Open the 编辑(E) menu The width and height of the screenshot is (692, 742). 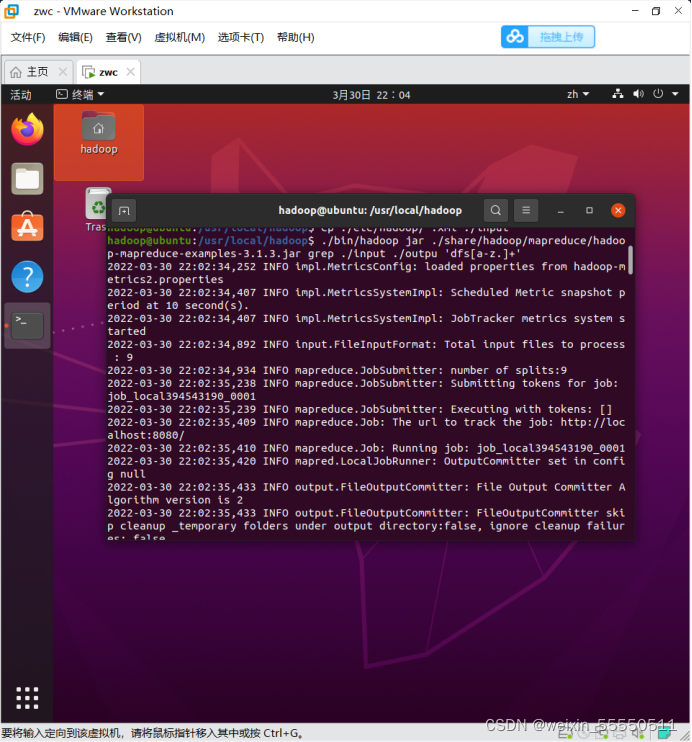pyautogui.click(x=75, y=37)
